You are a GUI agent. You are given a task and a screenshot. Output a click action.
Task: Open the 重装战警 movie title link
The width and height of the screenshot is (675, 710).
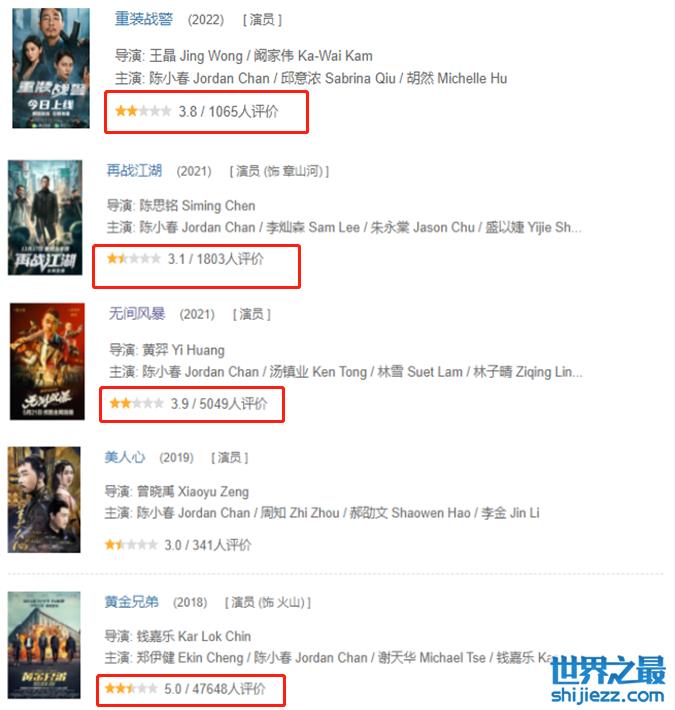(144, 19)
